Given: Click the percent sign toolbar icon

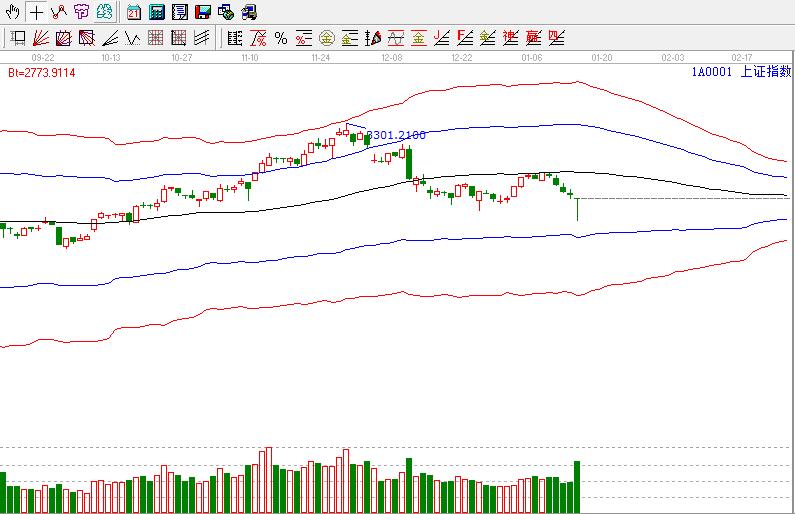Looking at the screenshot, I should click(280, 39).
